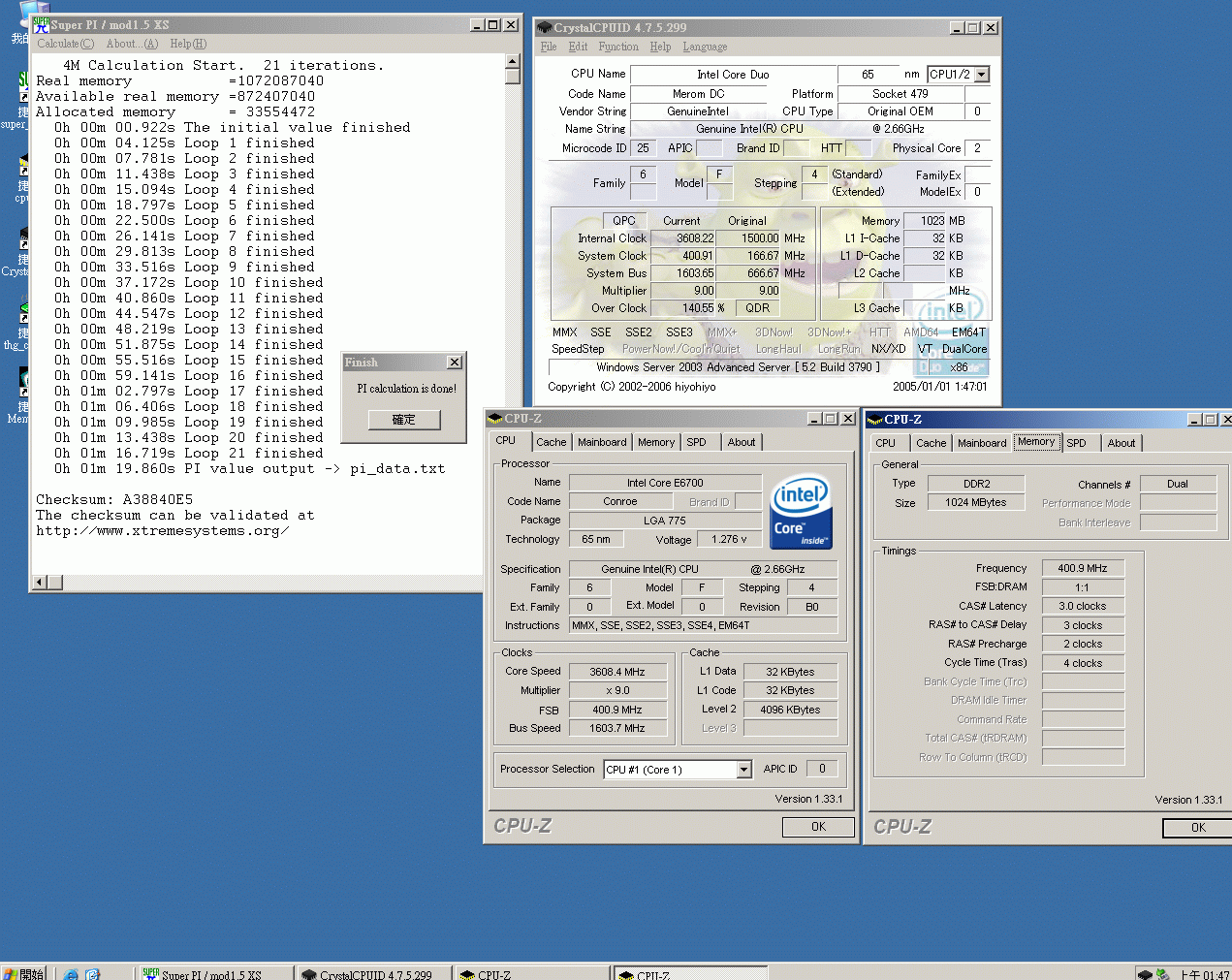Click the second system tray icon before the clock
Screen dimensions: 1232x980
(1162, 974)
